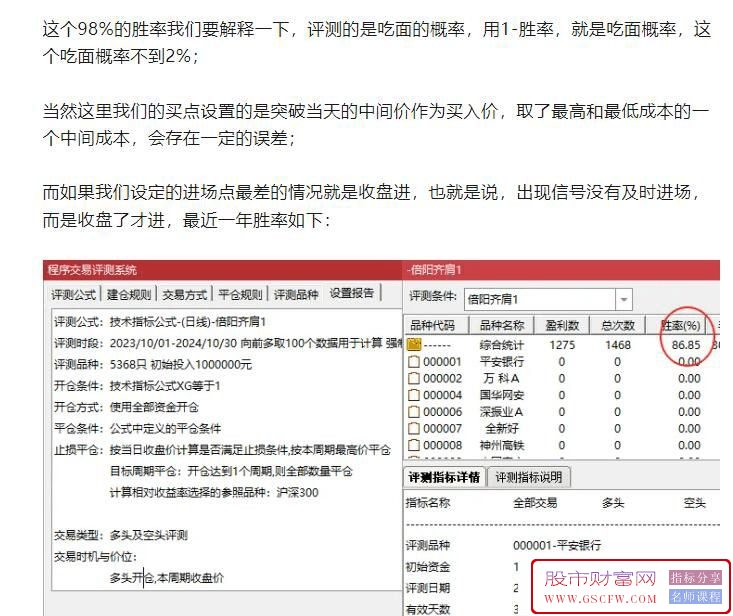Select the 交易方式 tab
733x616 pixels.
click(185, 294)
